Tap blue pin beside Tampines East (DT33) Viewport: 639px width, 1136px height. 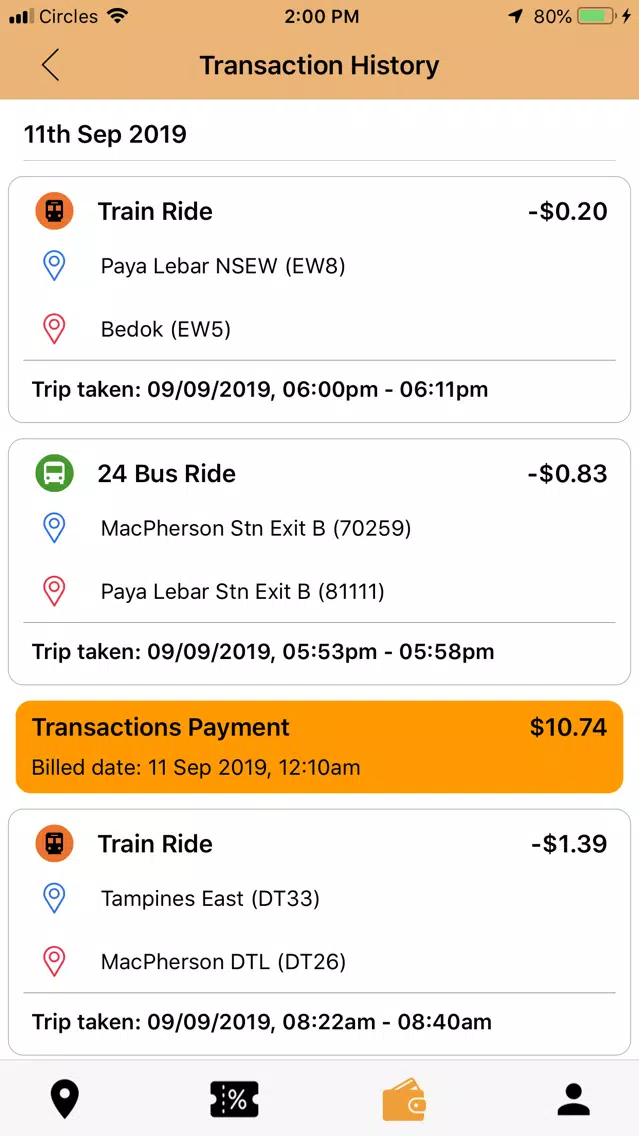(x=54, y=898)
